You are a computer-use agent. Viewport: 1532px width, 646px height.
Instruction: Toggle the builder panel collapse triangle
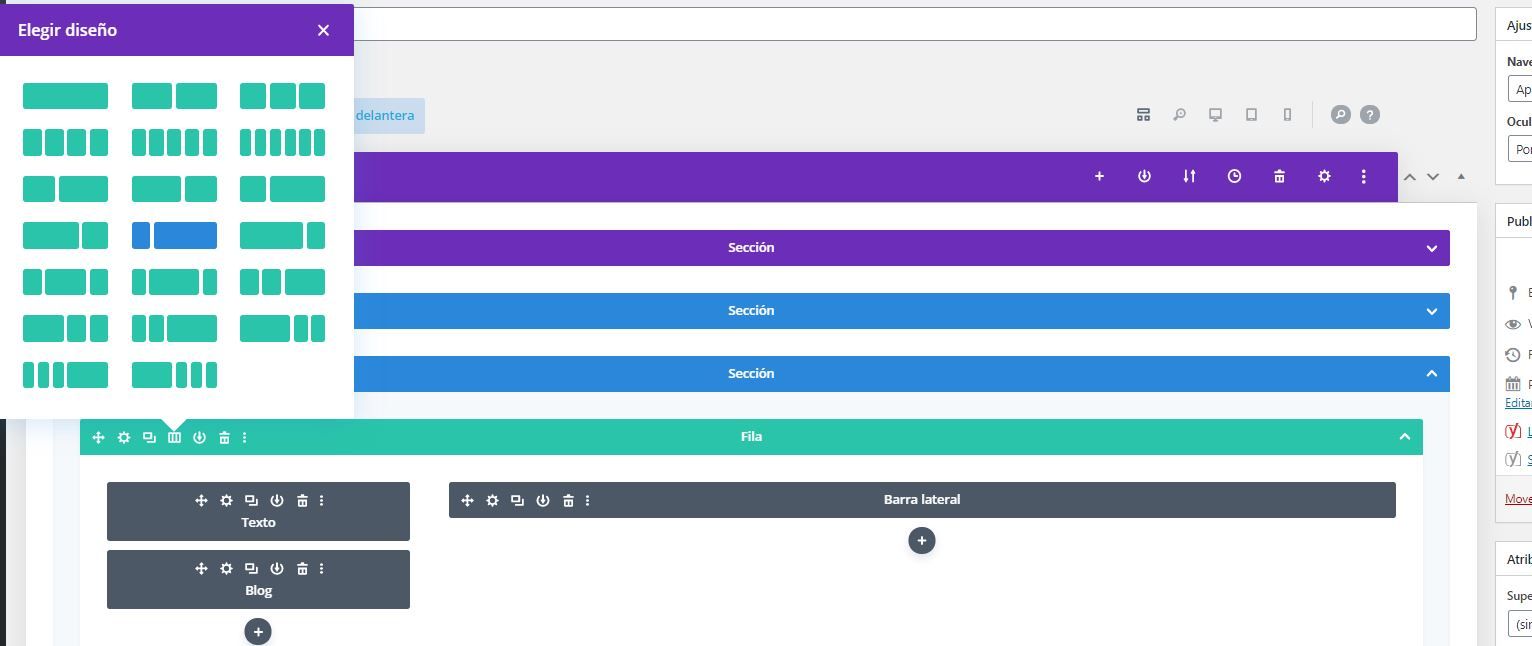1461,176
